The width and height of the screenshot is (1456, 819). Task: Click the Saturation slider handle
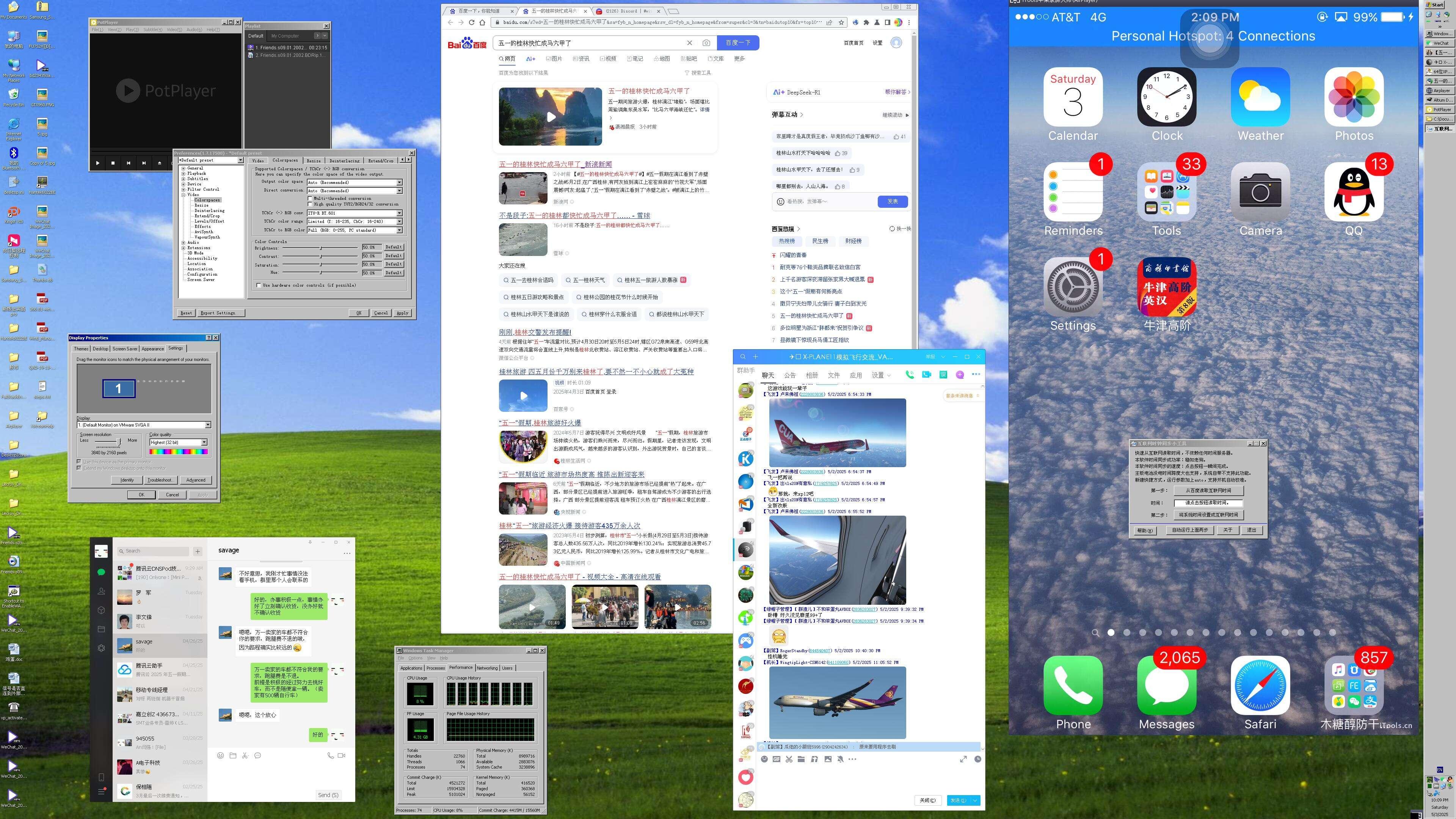click(320, 265)
